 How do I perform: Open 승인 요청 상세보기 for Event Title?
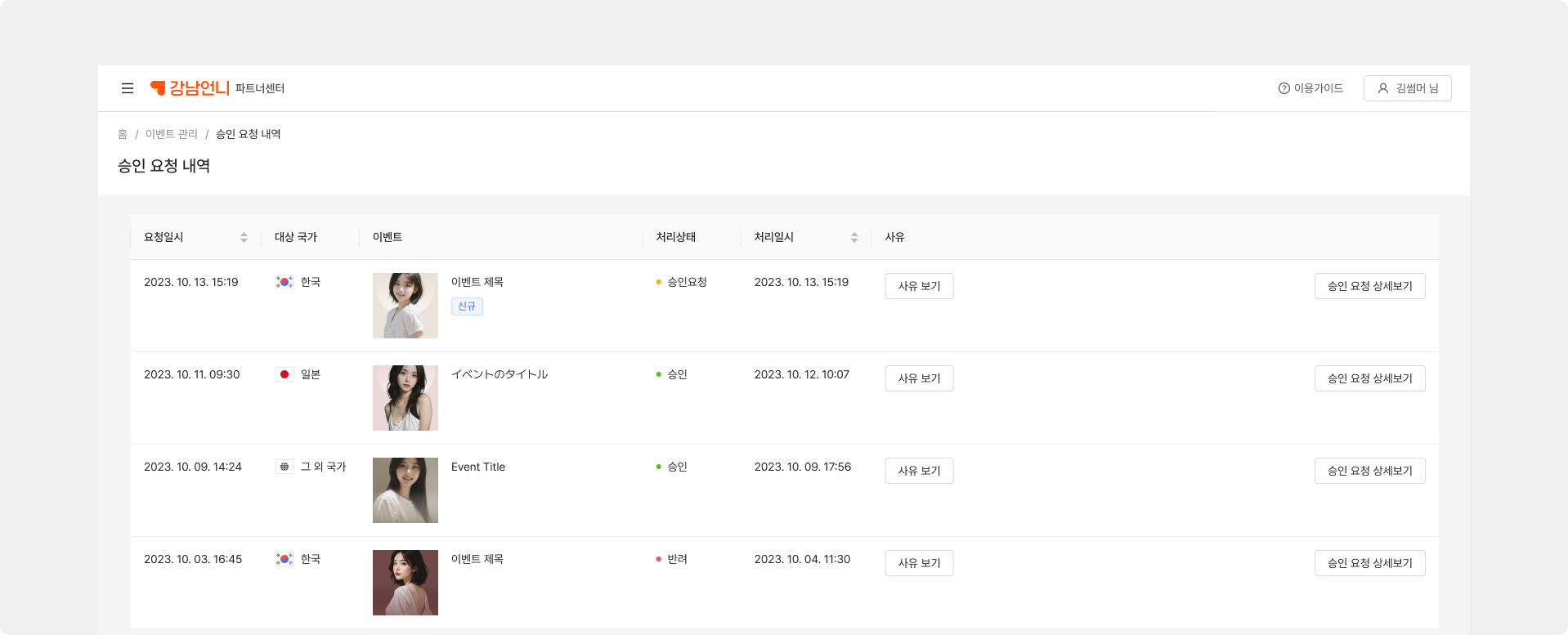click(x=1369, y=471)
